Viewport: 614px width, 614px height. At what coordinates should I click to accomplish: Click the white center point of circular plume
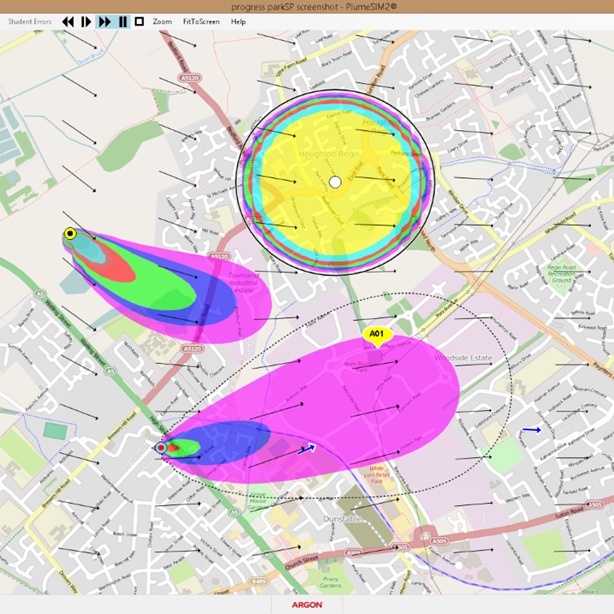tap(335, 182)
